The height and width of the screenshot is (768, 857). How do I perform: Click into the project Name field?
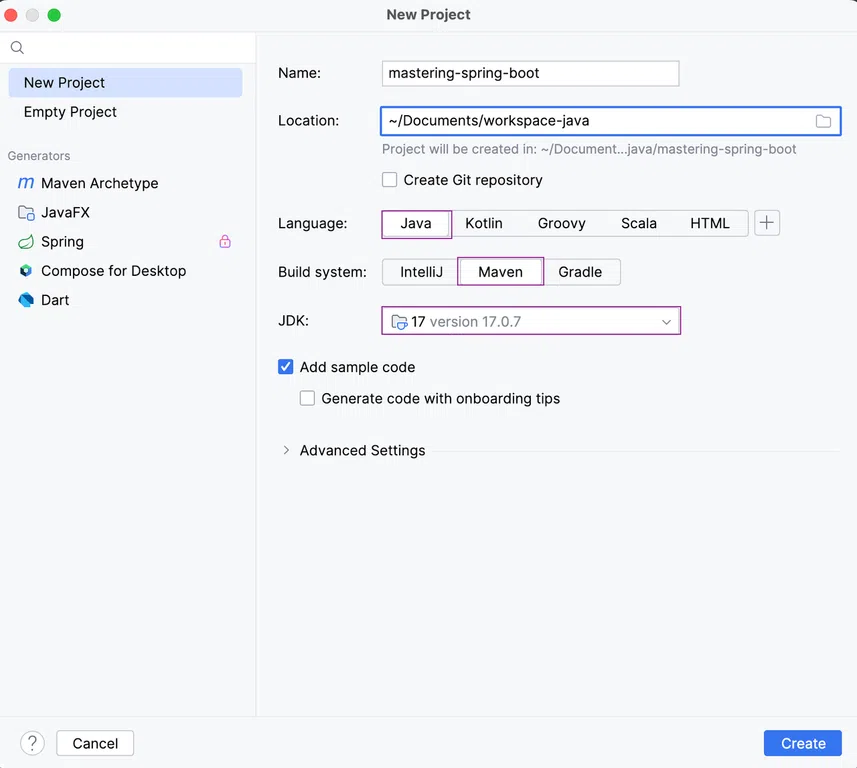point(530,73)
